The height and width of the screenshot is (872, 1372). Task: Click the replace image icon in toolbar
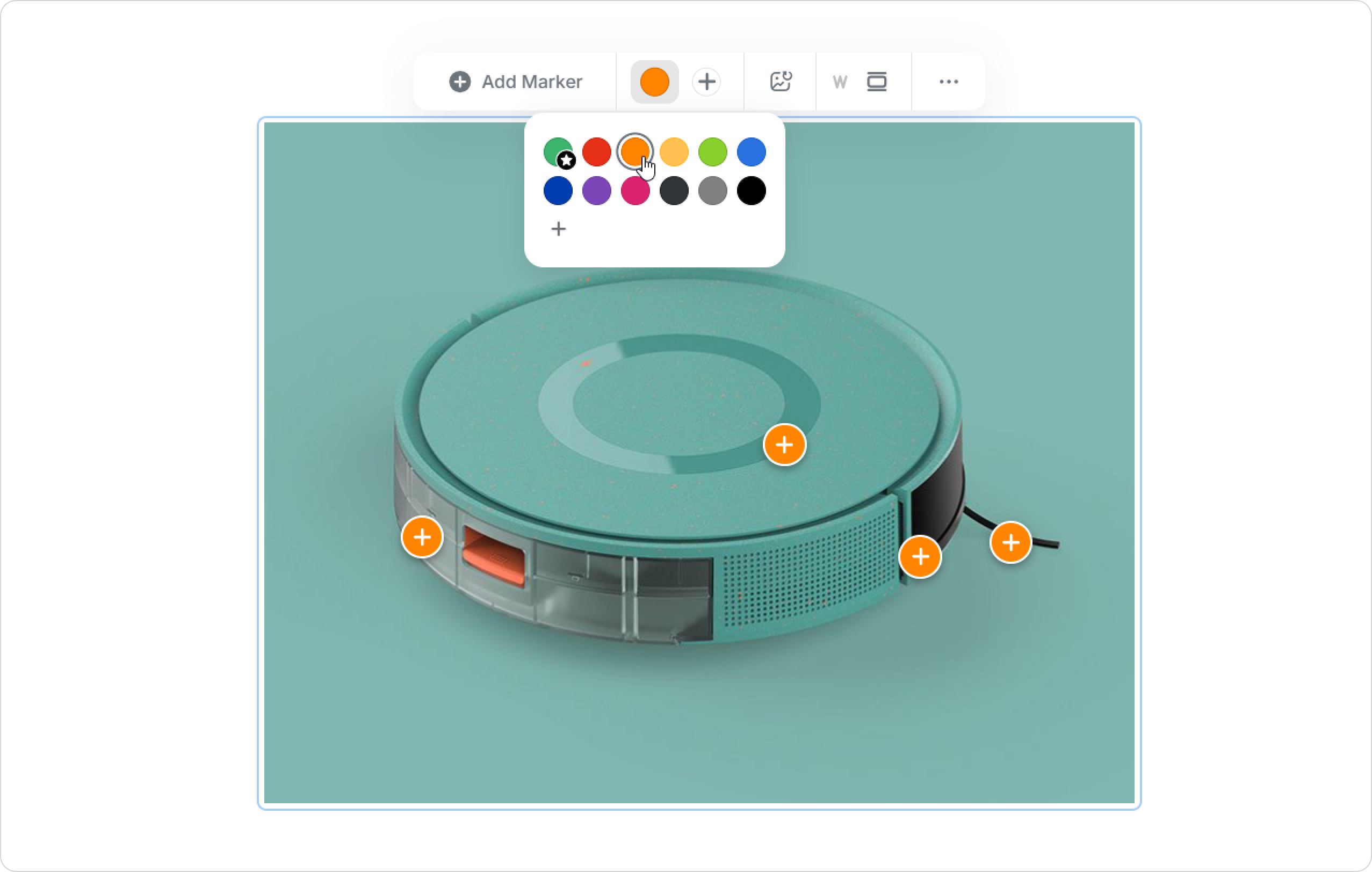tap(780, 82)
